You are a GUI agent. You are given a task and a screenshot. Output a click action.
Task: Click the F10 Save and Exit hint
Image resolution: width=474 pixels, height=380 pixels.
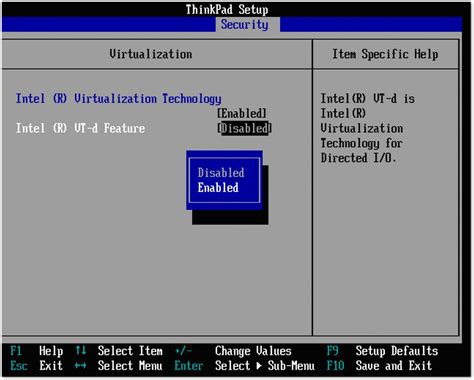click(379, 366)
